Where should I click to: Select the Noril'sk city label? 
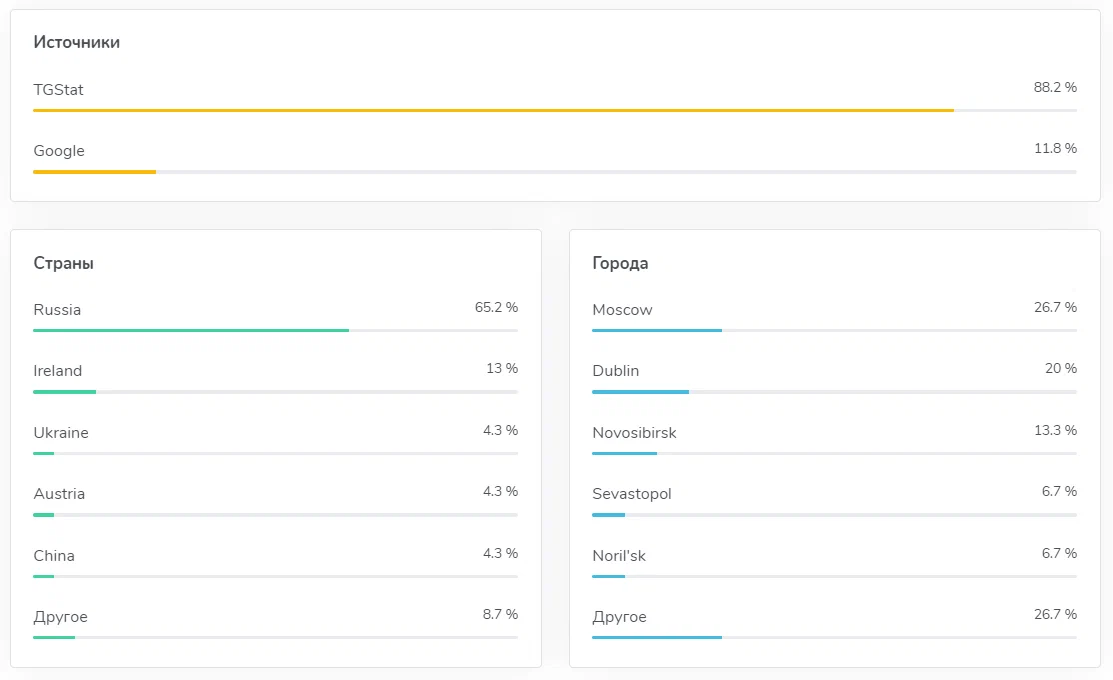point(619,555)
